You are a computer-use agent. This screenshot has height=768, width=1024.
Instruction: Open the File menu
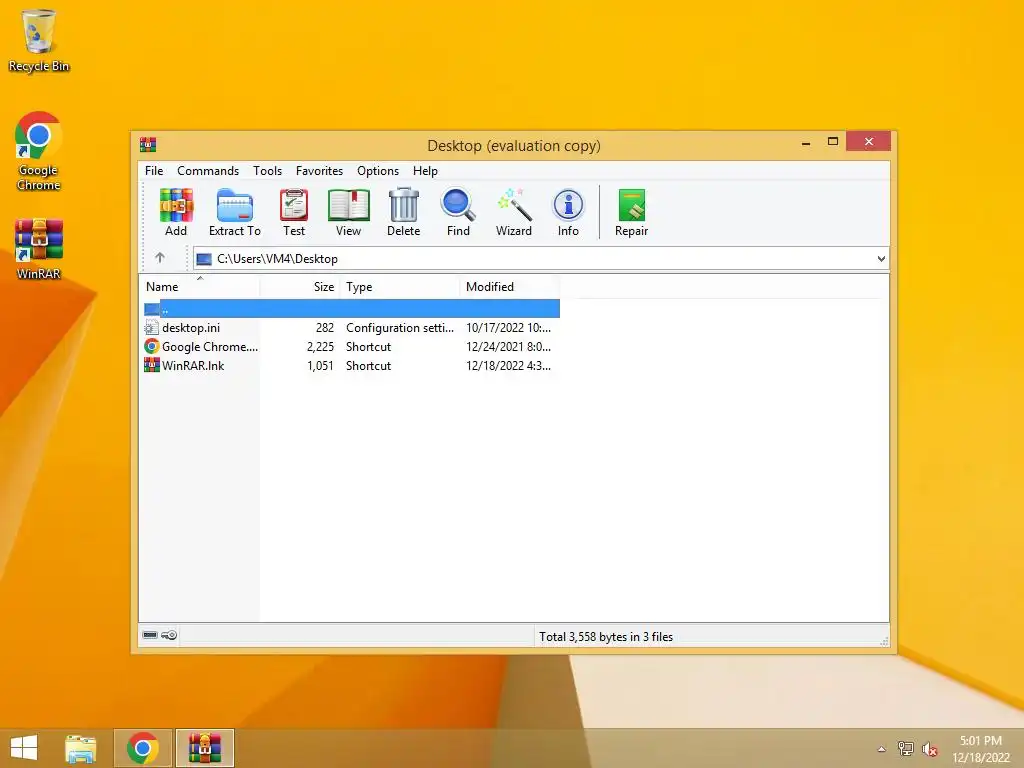(x=154, y=170)
